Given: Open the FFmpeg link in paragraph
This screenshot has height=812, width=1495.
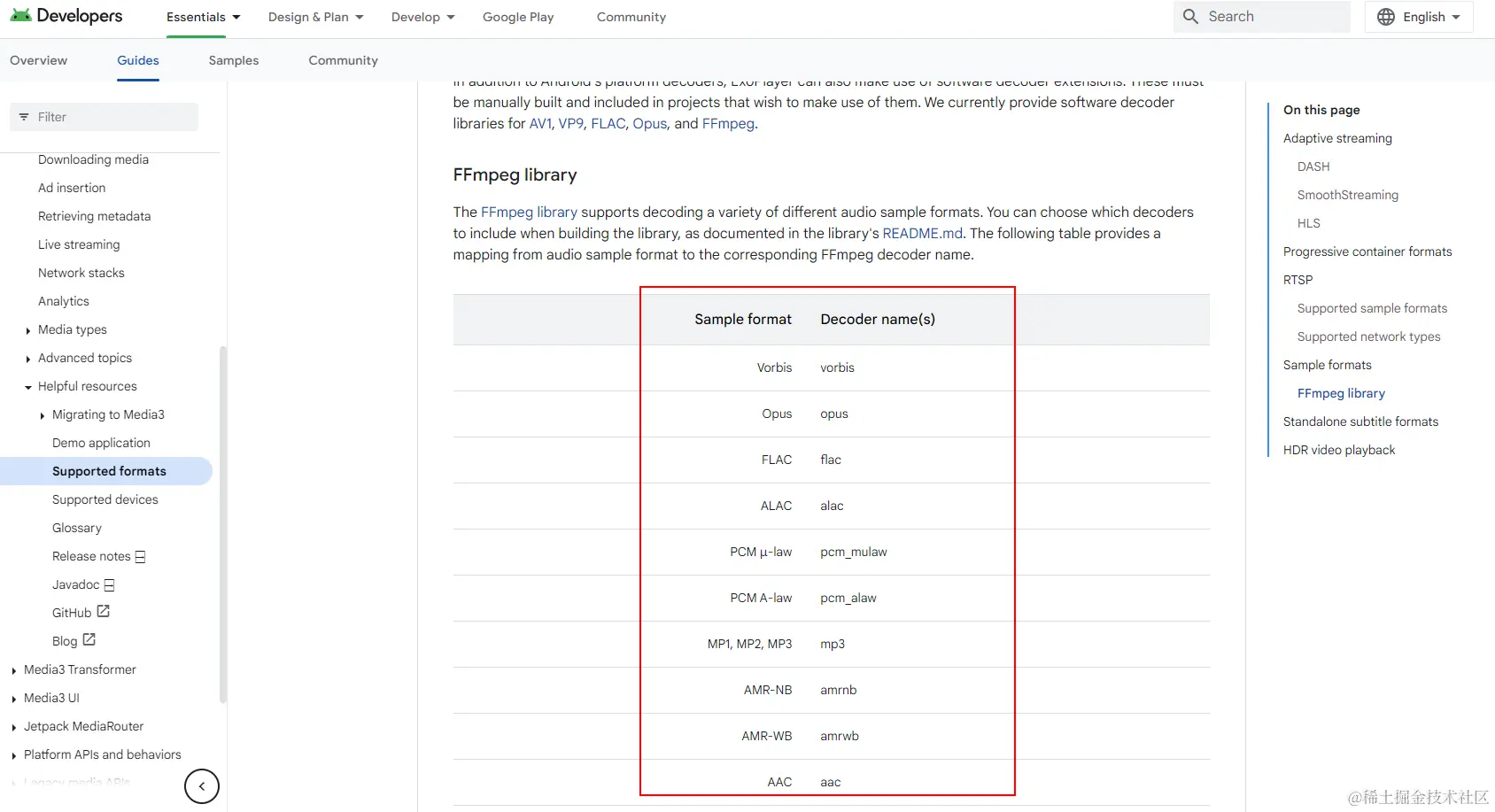Looking at the screenshot, I should click(728, 123).
